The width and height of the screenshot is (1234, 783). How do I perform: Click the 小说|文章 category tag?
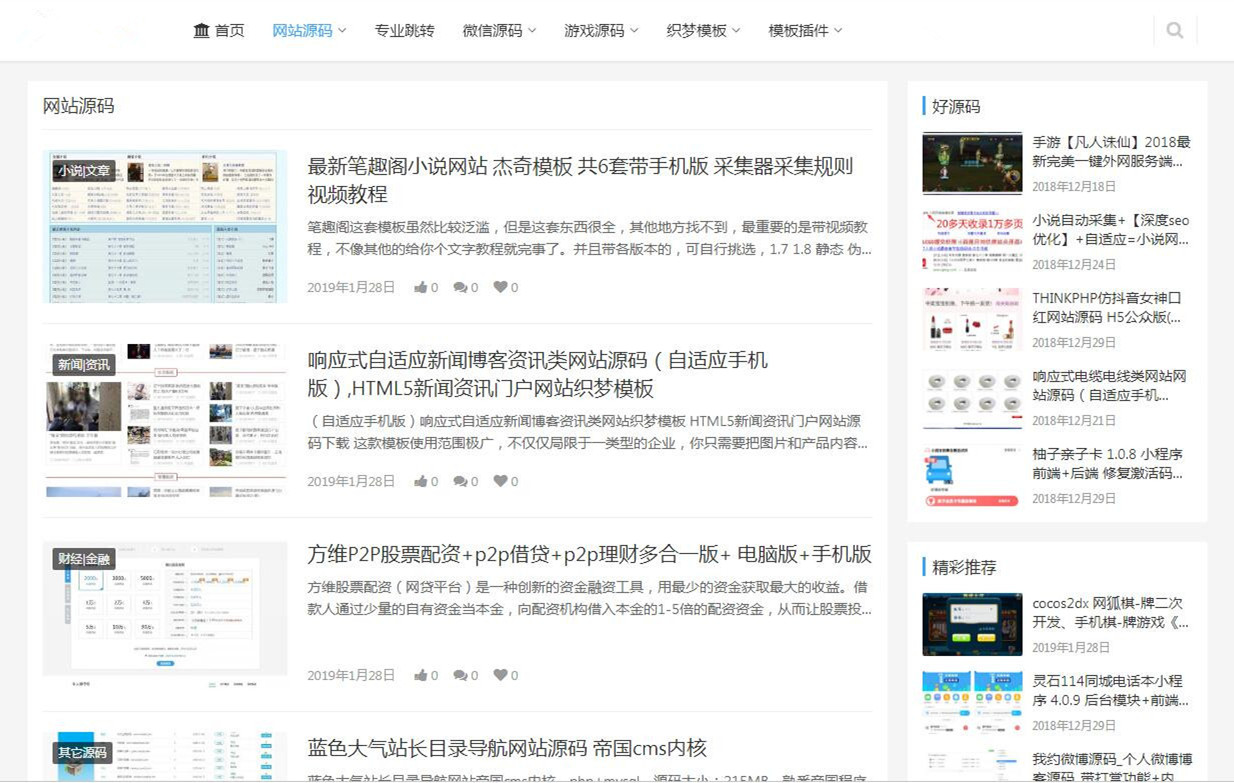(x=84, y=171)
